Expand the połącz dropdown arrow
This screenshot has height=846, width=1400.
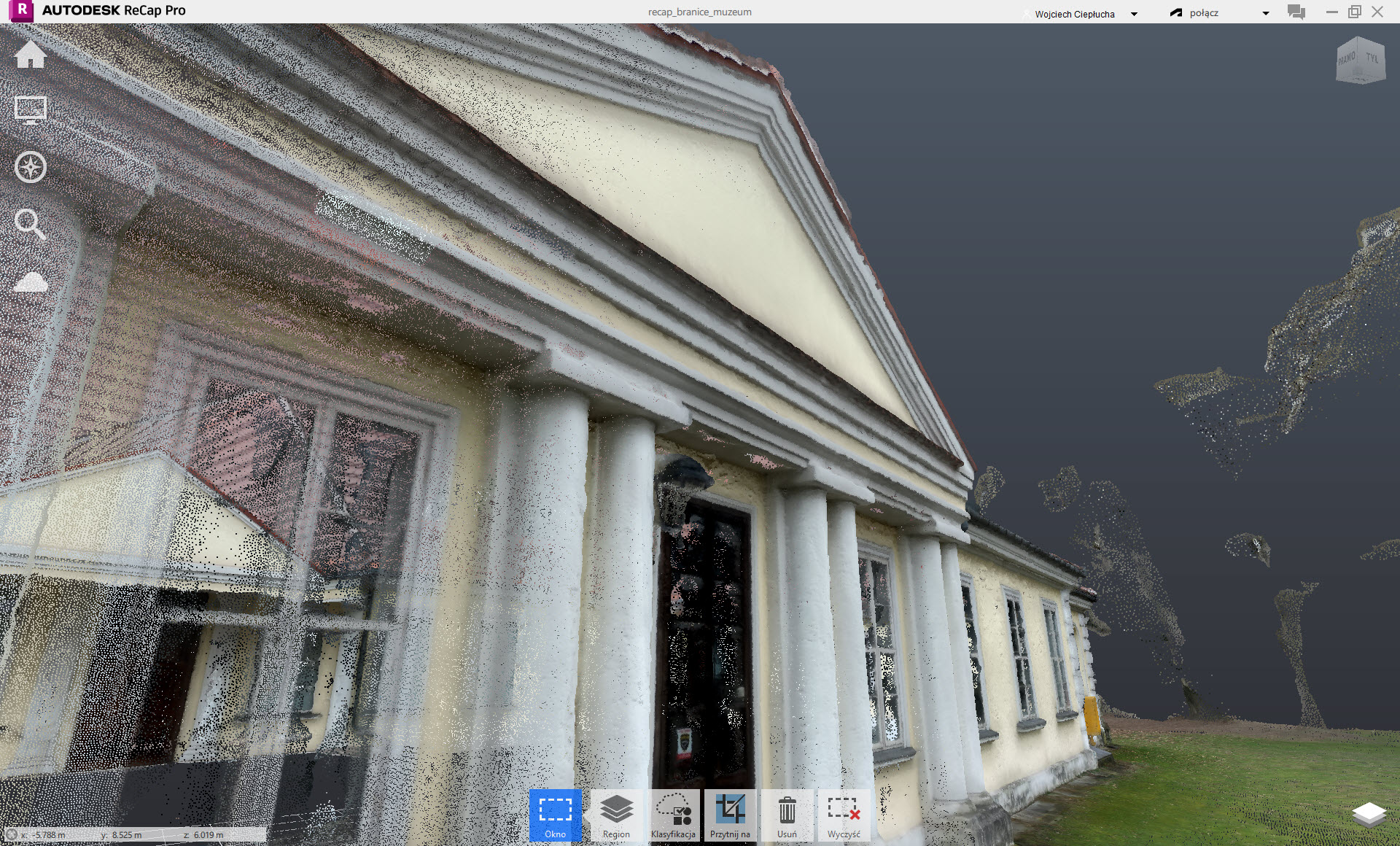pyautogui.click(x=1266, y=13)
